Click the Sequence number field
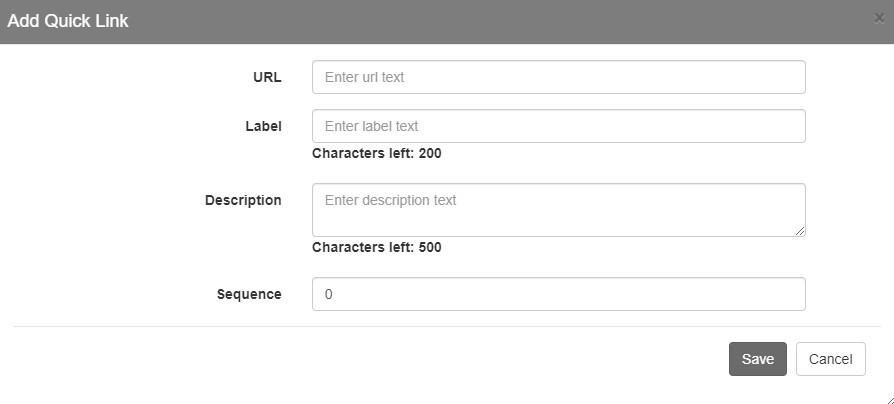Screen dimensions: 894x404 [559, 294]
